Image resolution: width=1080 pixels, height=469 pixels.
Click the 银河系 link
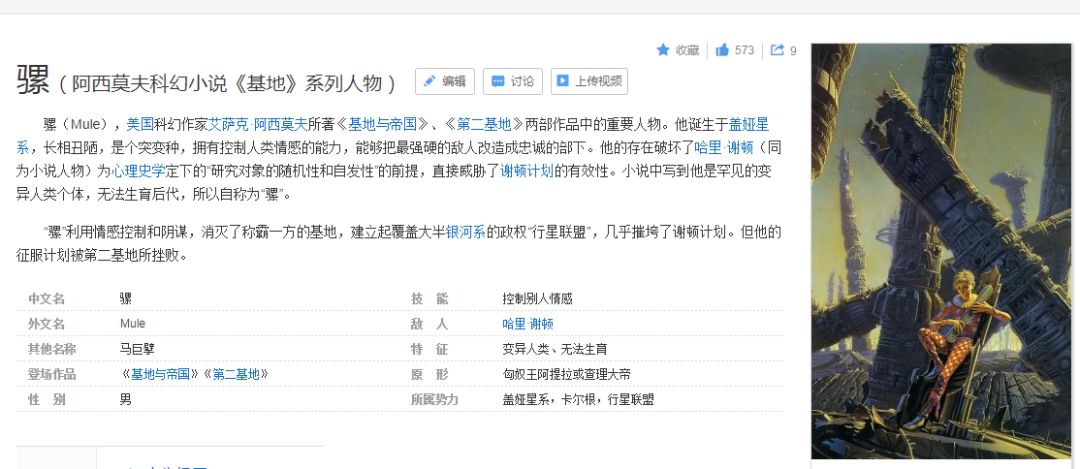pyautogui.click(x=466, y=232)
